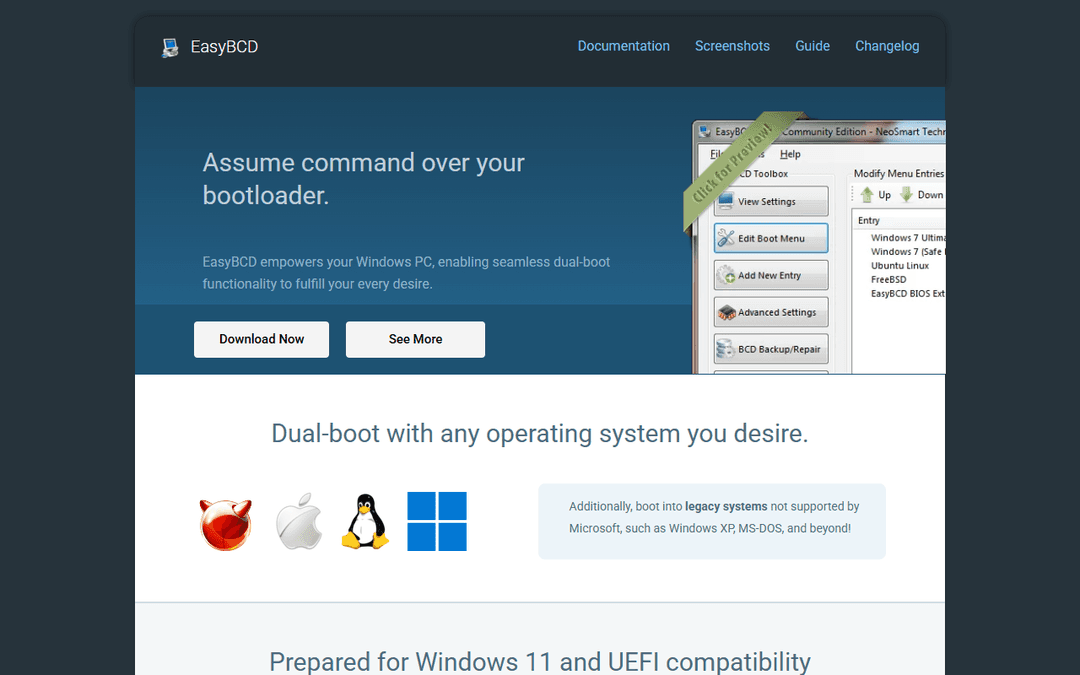Go to the Guide link

click(812, 46)
